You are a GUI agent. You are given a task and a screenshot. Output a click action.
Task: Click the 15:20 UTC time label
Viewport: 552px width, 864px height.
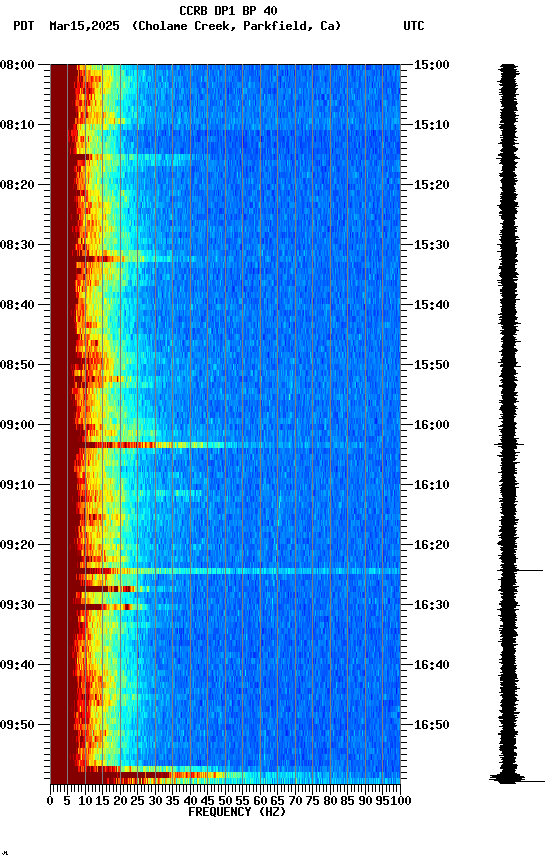pyautogui.click(x=432, y=185)
